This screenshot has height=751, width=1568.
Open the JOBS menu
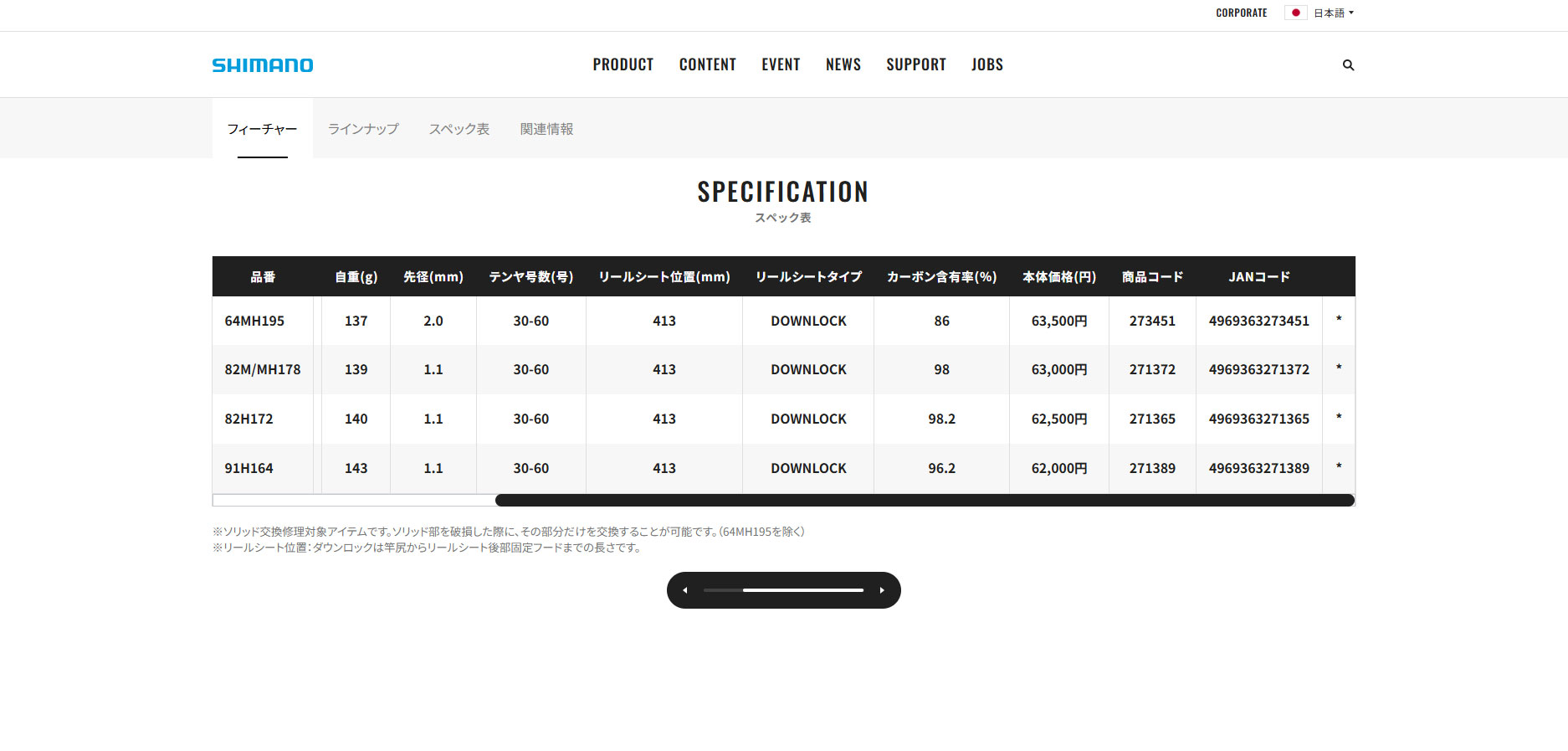pyautogui.click(x=987, y=64)
